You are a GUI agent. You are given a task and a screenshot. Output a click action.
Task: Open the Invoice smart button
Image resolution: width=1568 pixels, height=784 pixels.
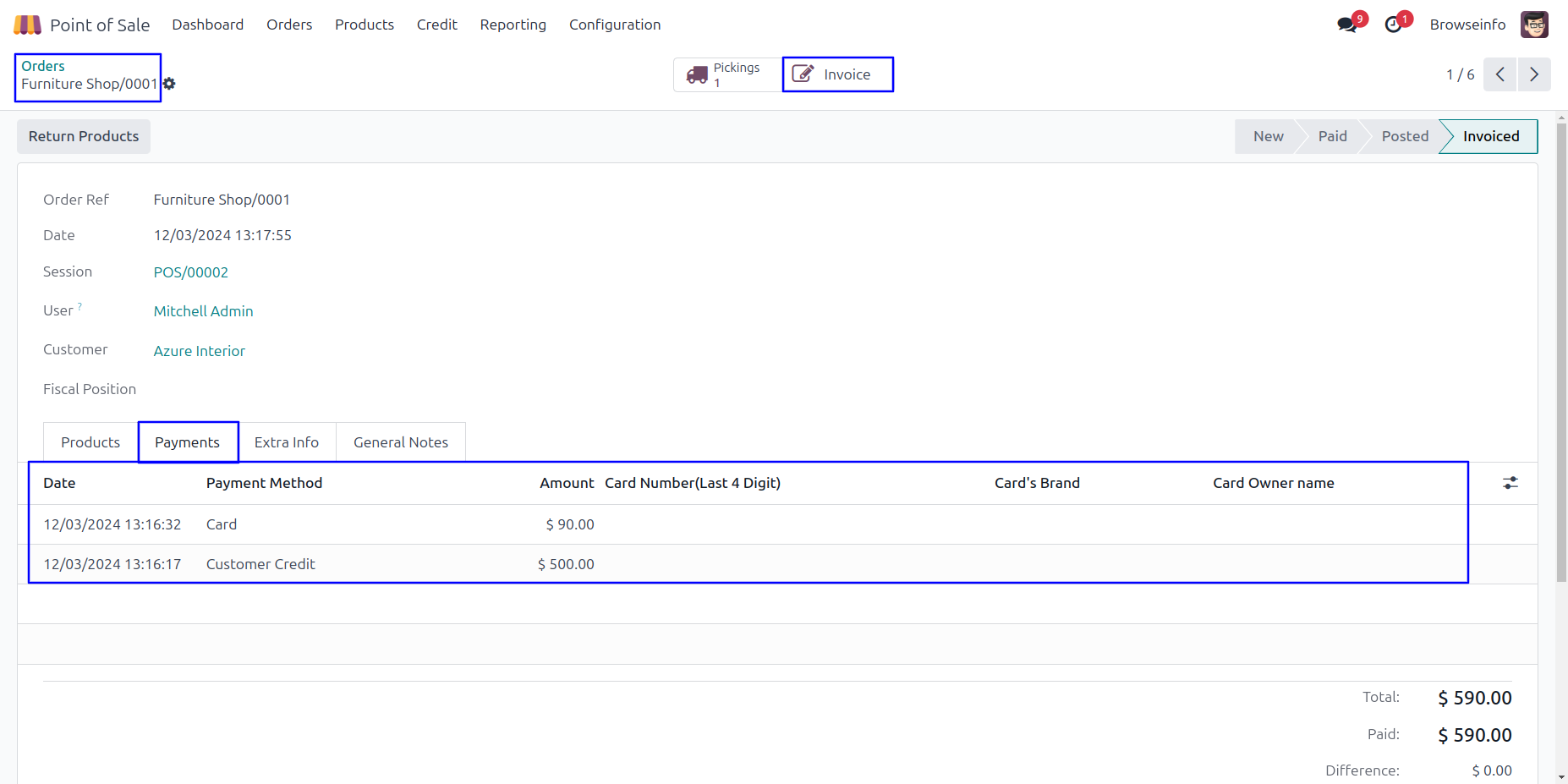(837, 74)
